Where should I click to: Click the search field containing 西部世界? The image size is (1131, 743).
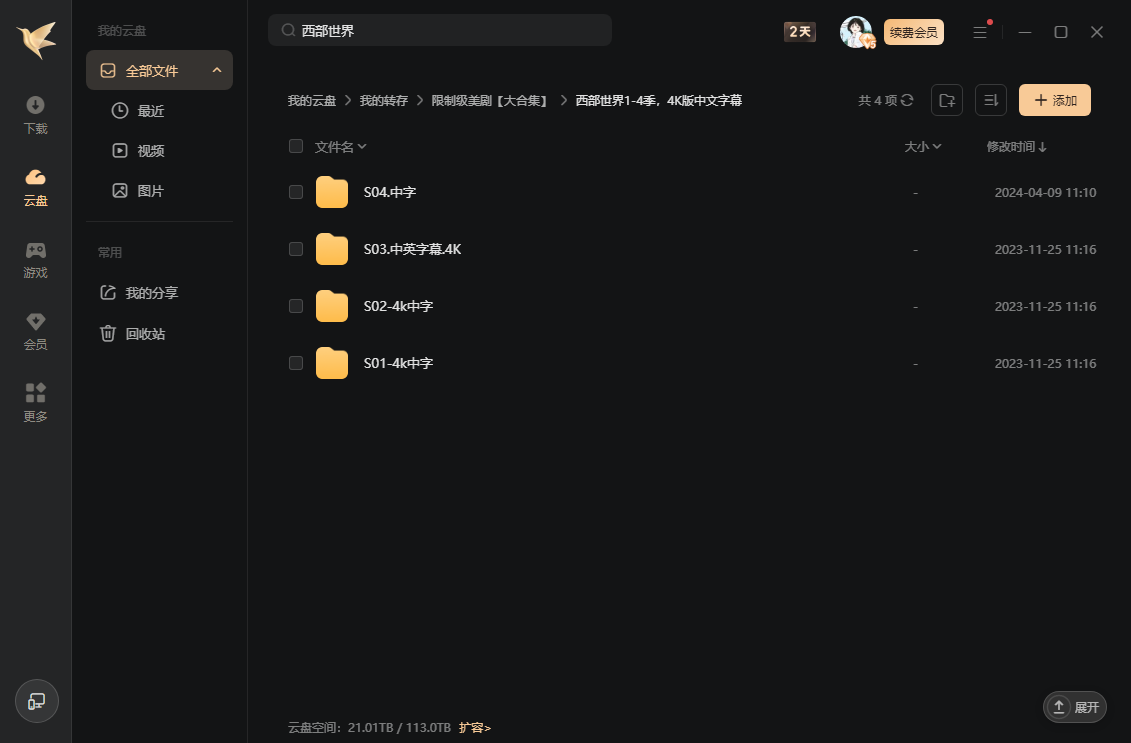pyautogui.click(x=440, y=31)
